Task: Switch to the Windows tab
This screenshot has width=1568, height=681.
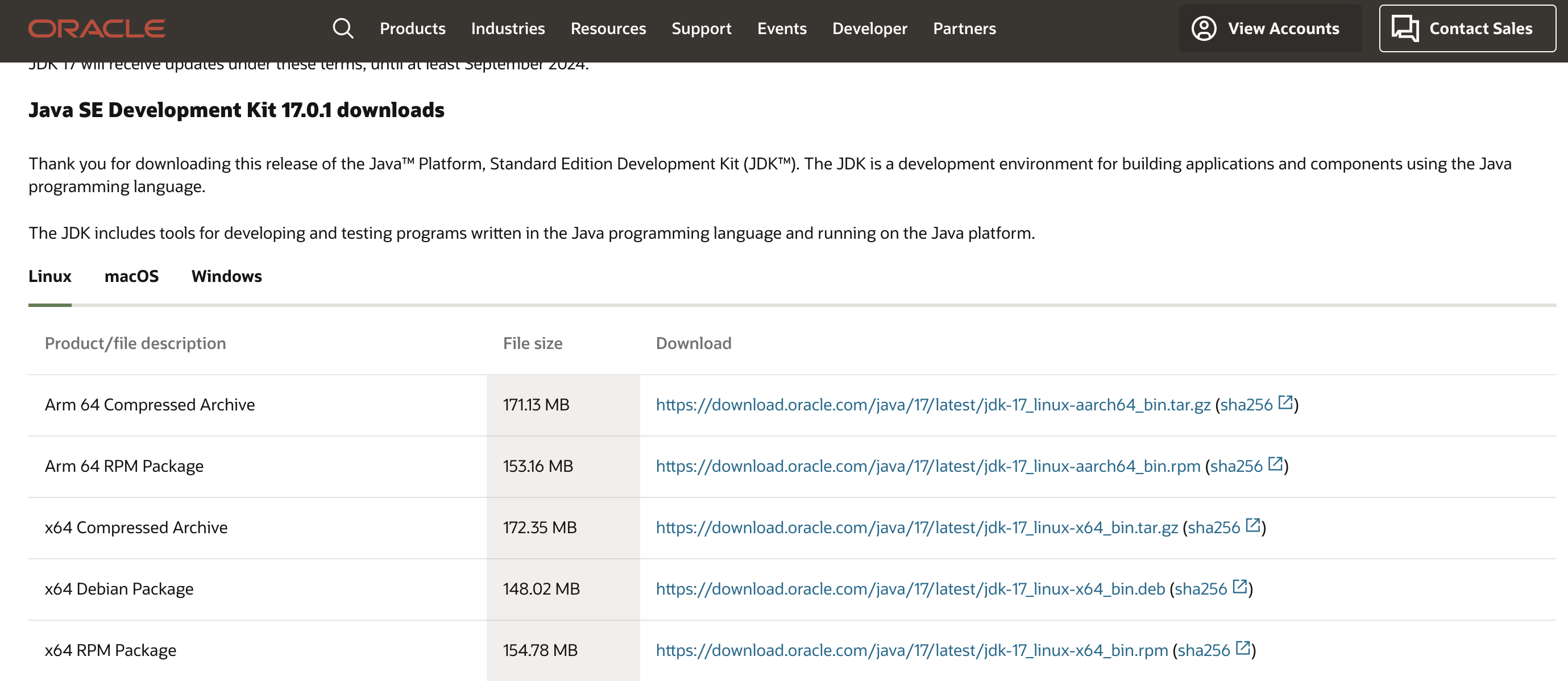Action: (x=226, y=276)
